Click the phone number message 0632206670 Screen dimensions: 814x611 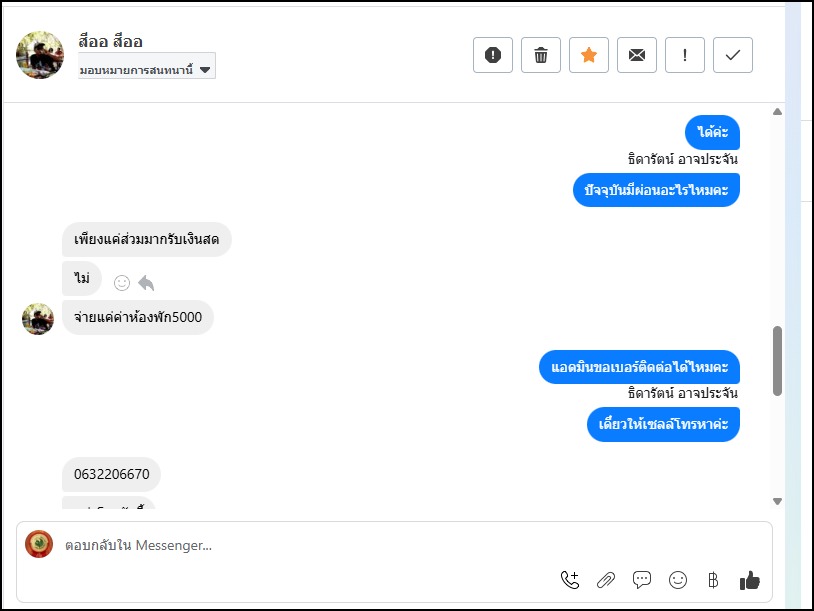pyautogui.click(x=112, y=474)
